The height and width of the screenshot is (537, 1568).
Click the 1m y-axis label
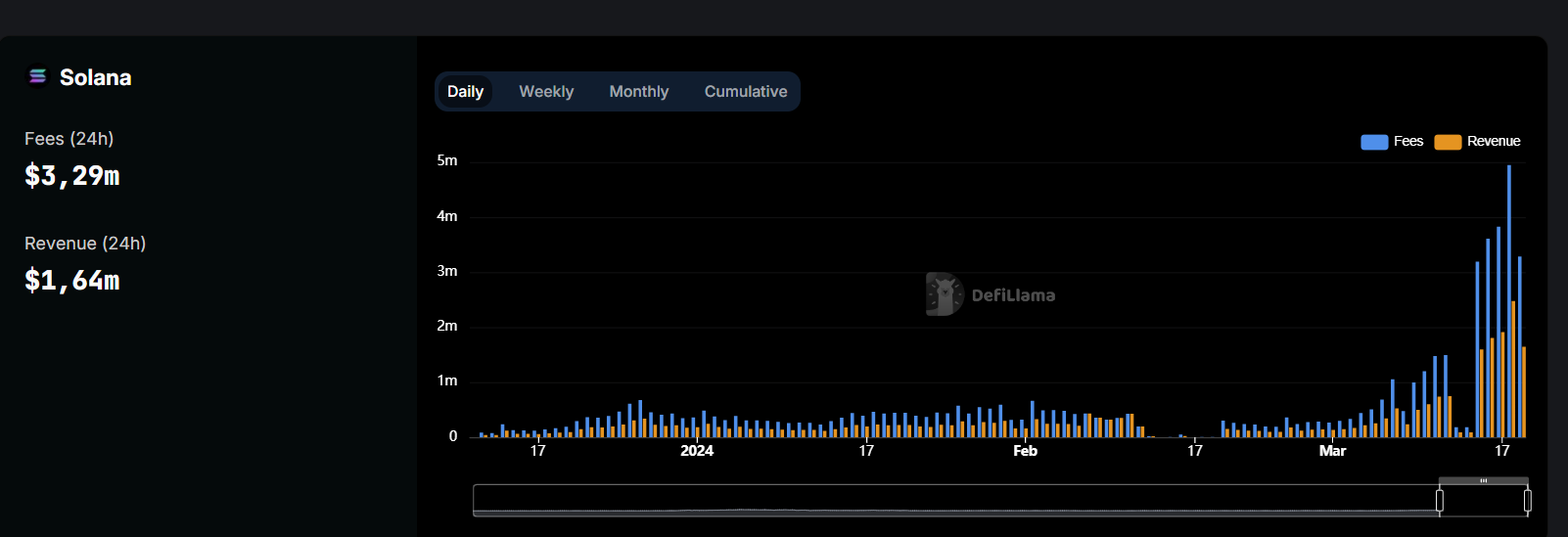(447, 380)
